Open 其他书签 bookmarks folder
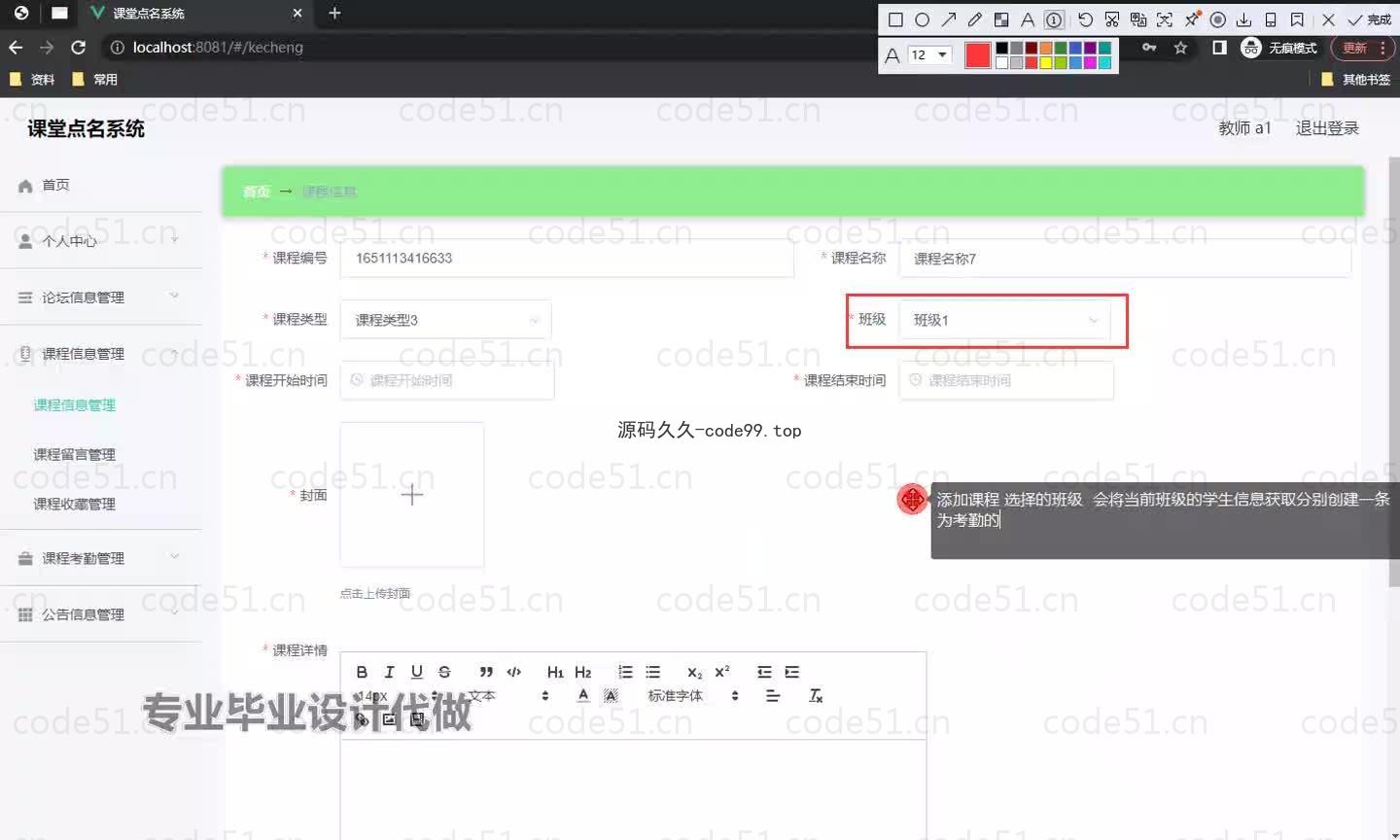This screenshot has height=840, width=1400. (x=1355, y=79)
